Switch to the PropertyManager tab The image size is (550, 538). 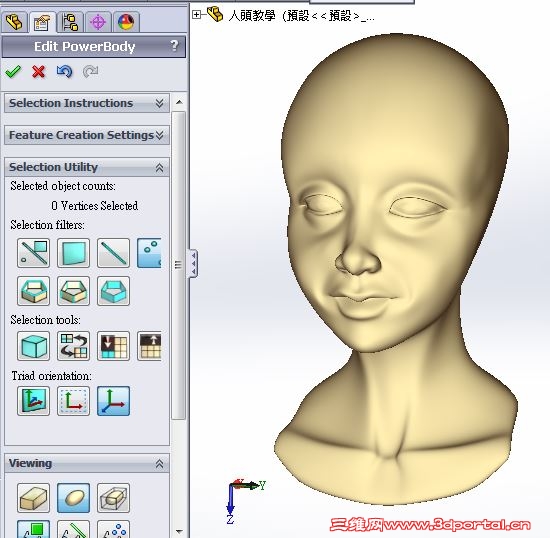pos(42,22)
